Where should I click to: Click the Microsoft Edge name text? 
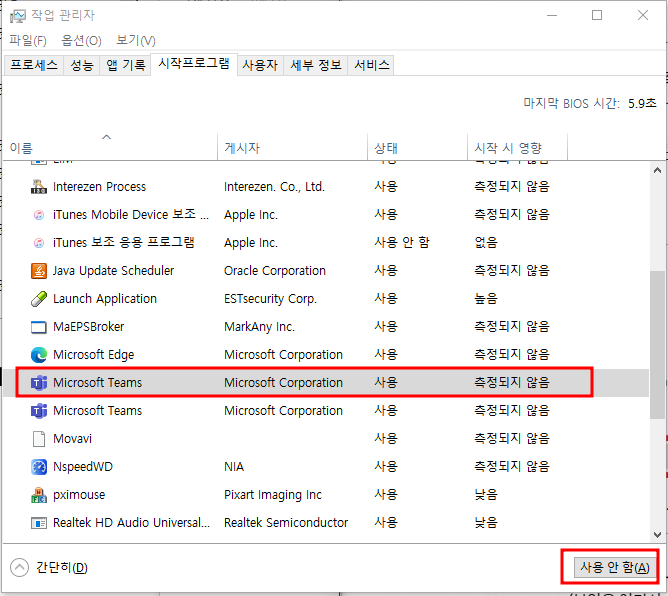tap(93, 355)
